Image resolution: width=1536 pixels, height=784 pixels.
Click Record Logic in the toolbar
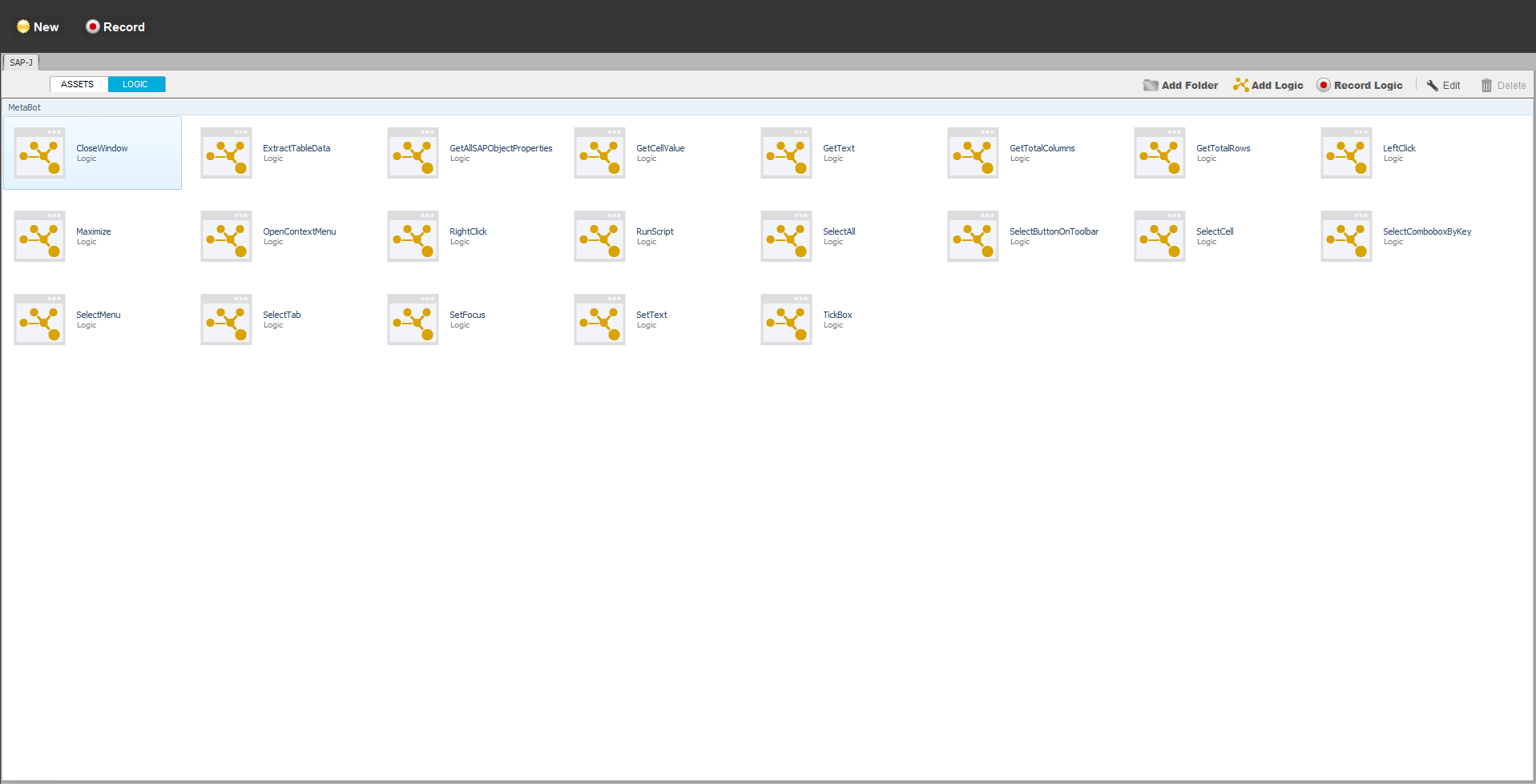coord(1360,85)
